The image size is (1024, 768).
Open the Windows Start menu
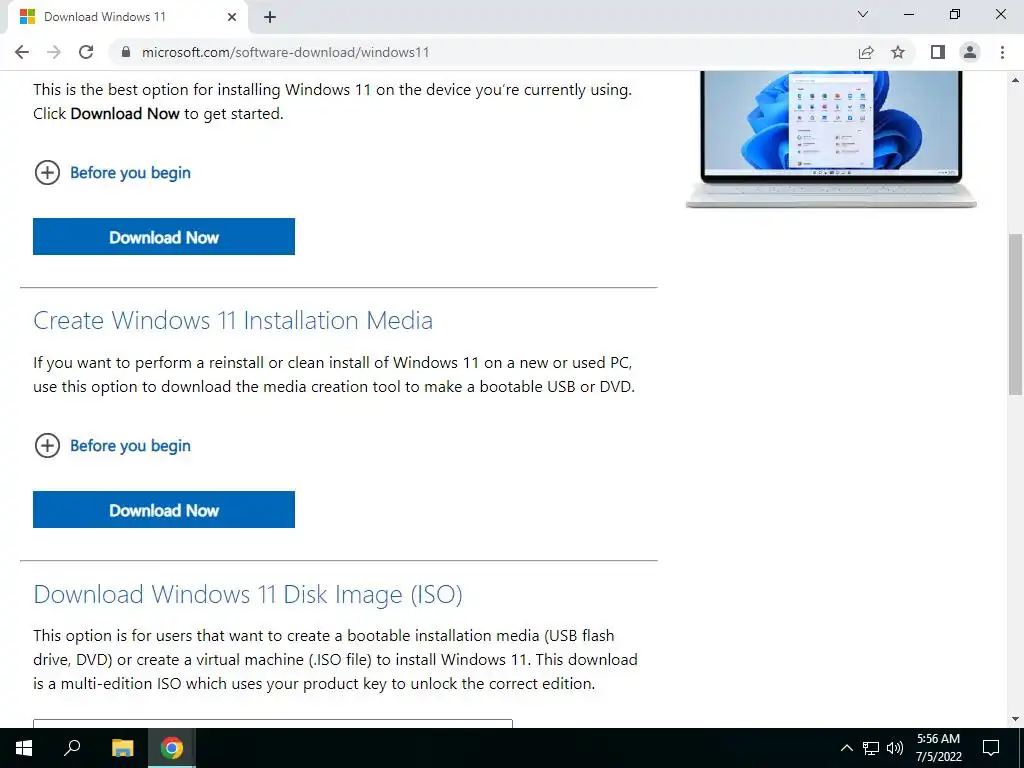coord(24,748)
